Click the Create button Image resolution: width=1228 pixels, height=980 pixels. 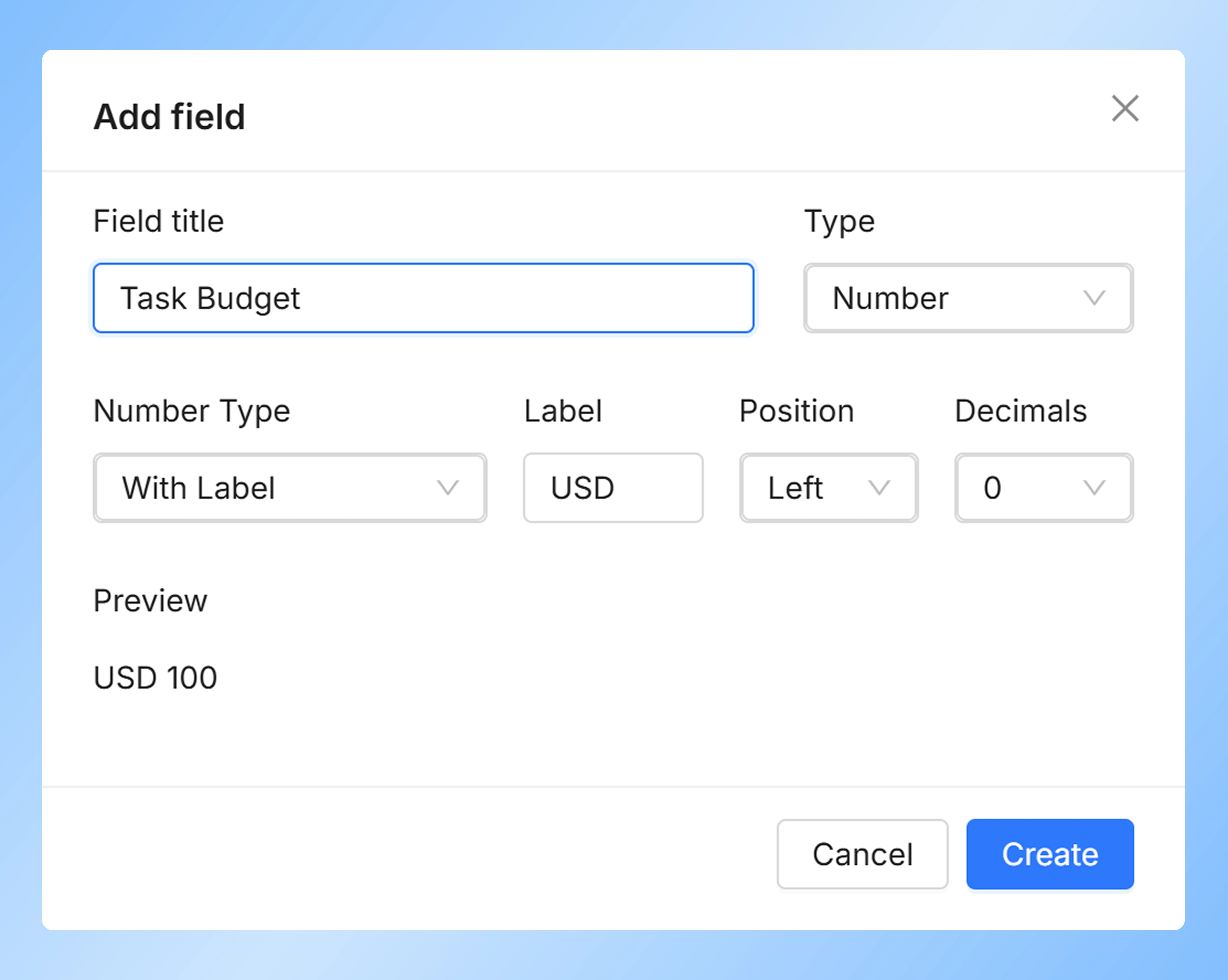(x=1050, y=855)
